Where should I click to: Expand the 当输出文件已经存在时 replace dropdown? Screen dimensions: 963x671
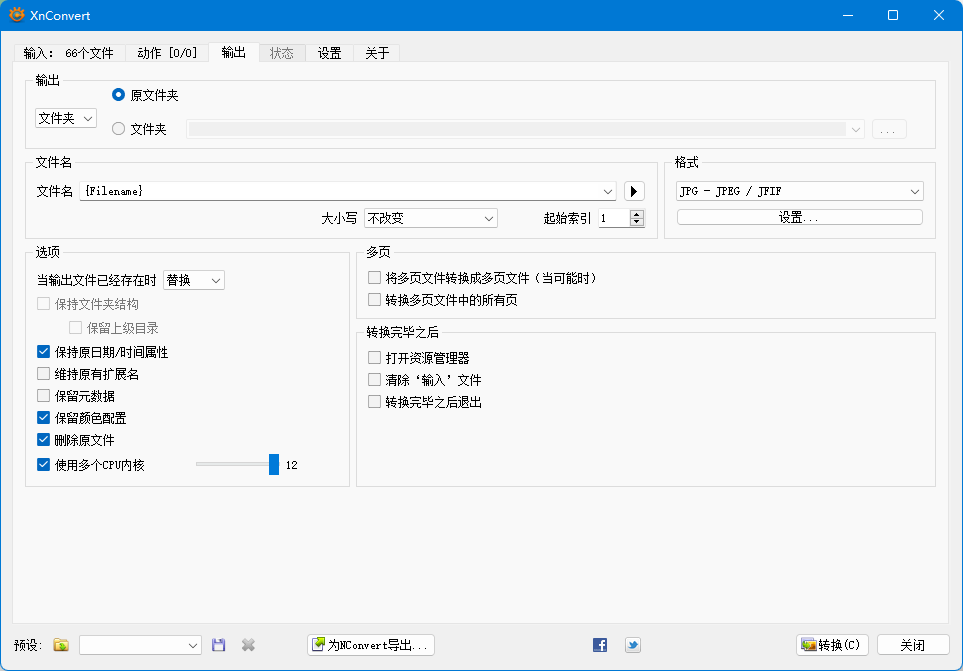[x=192, y=280]
